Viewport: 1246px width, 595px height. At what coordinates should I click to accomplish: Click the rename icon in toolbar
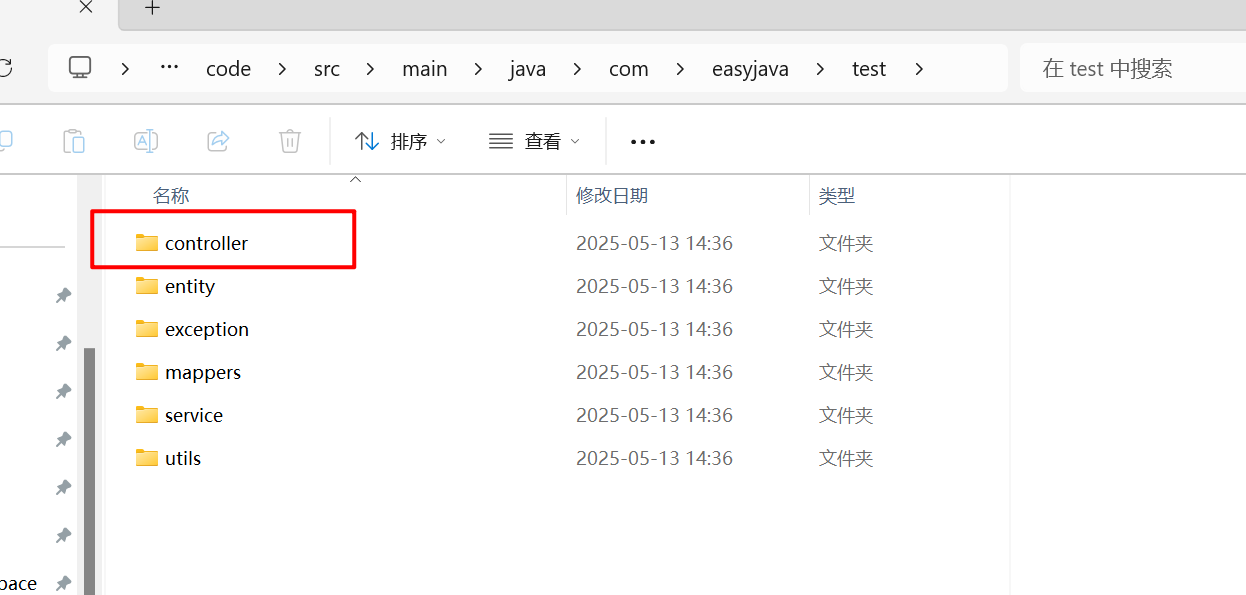pos(146,141)
